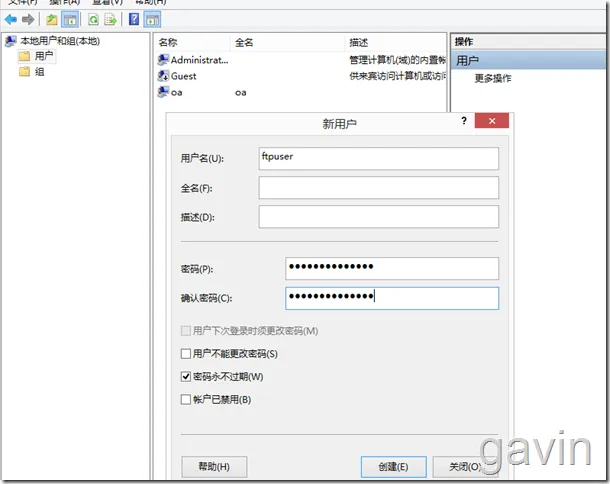Select 本地用户和组(本地) root node
The width and height of the screenshot is (610, 484).
pos(52,41)
